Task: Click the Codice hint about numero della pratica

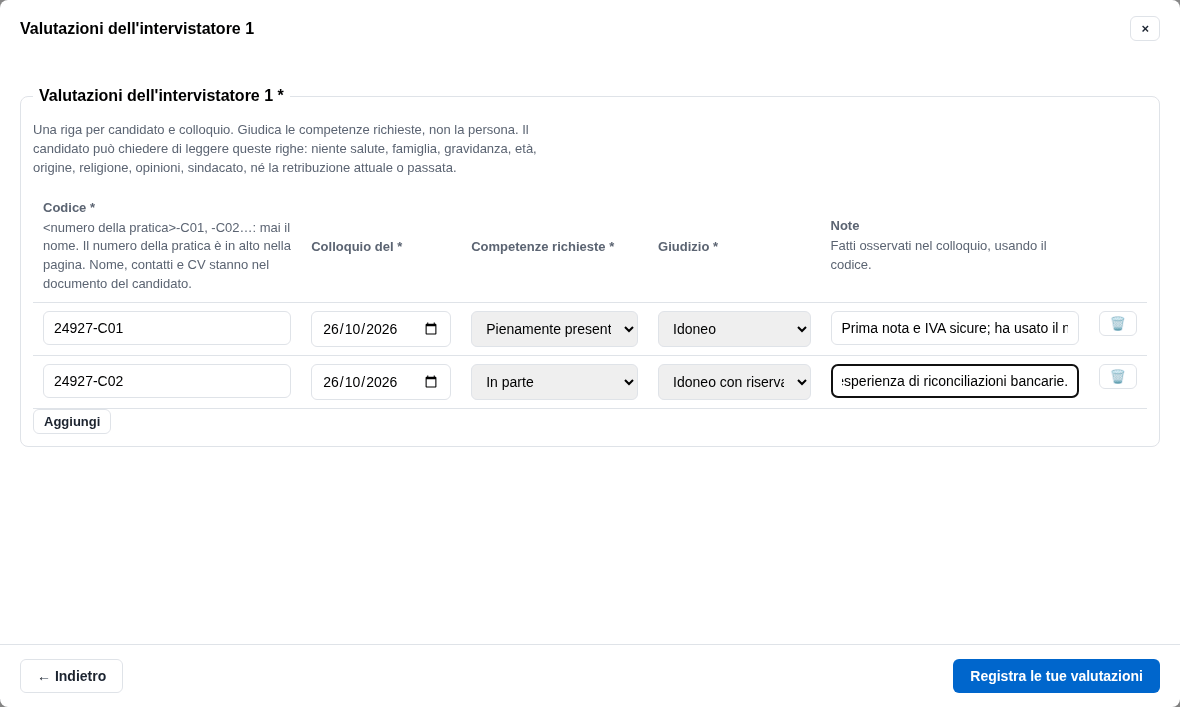Action: [x=167, y=256]
